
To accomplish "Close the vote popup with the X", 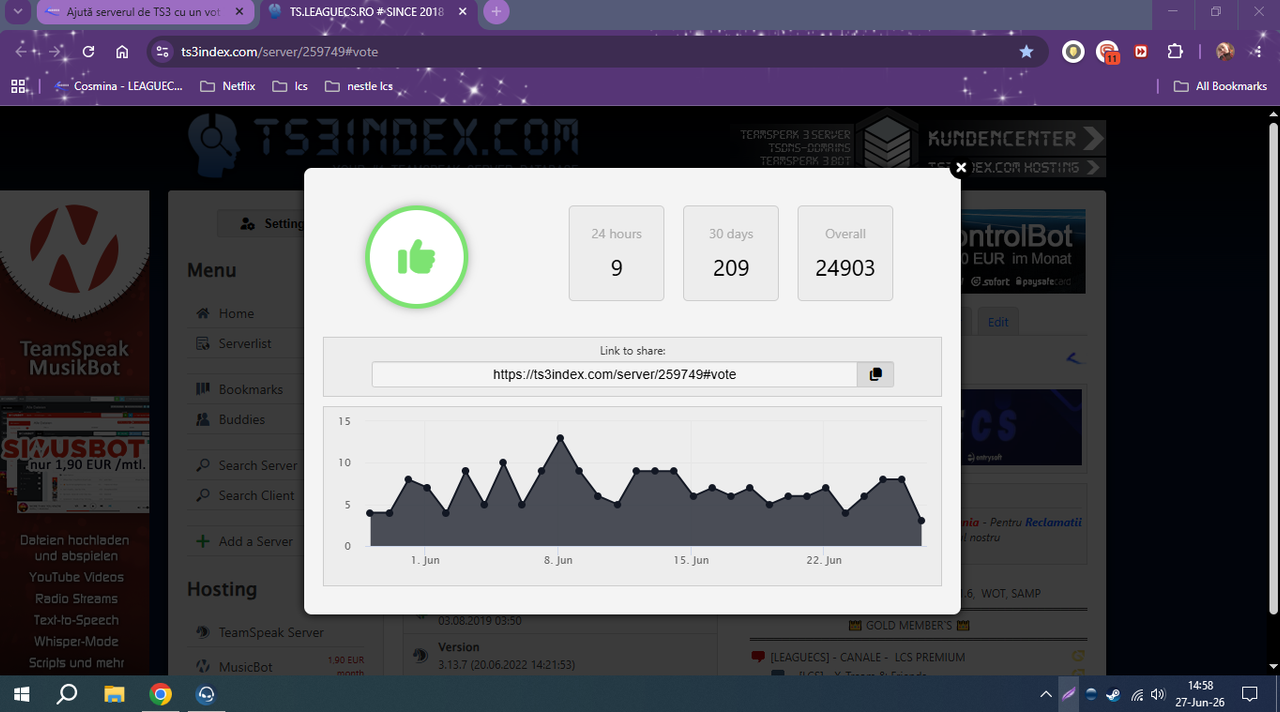I will click(x=961, y=168).
